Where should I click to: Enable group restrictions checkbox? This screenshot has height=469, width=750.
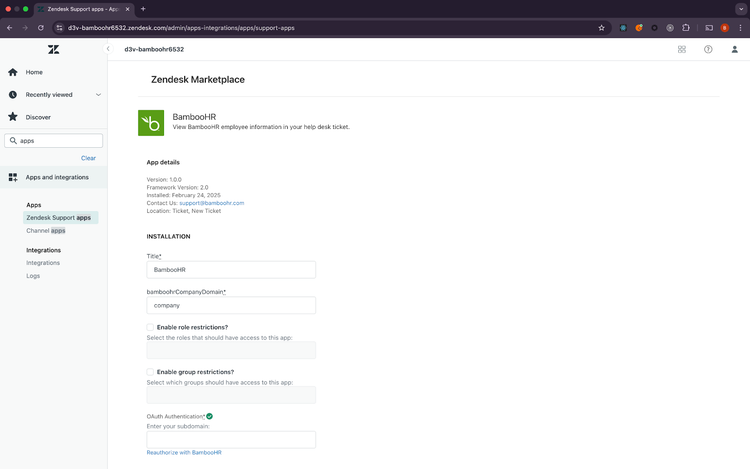[x=150, y=372]
